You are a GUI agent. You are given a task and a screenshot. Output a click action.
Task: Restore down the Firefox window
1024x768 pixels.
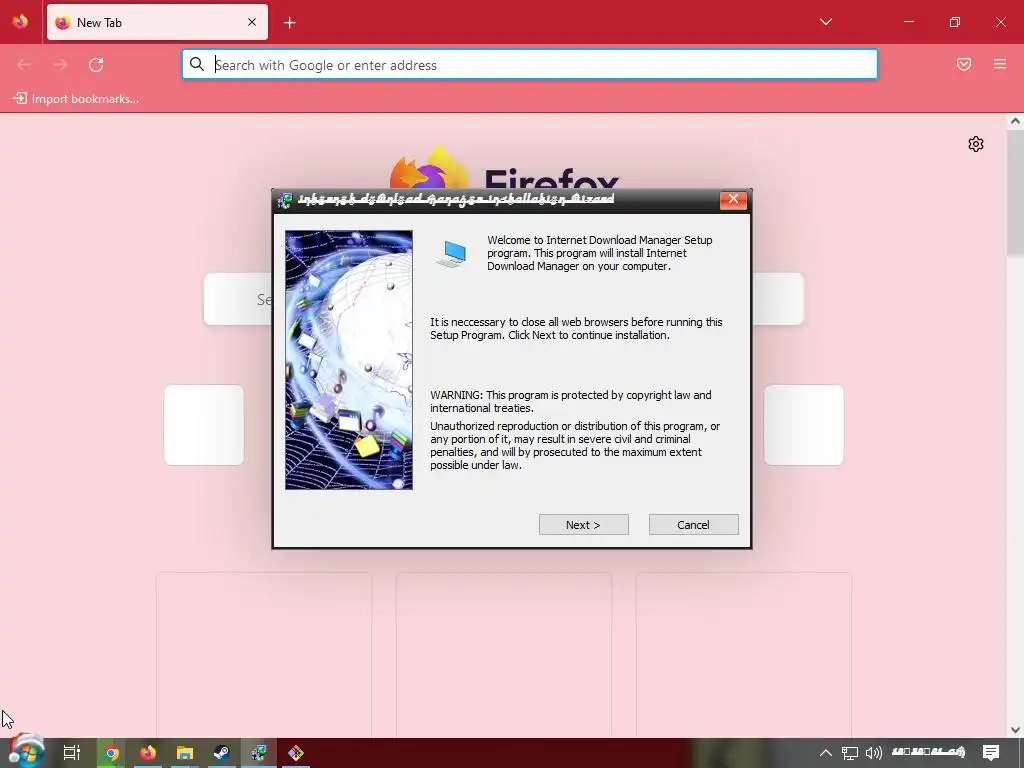click(x=955, y=22)
